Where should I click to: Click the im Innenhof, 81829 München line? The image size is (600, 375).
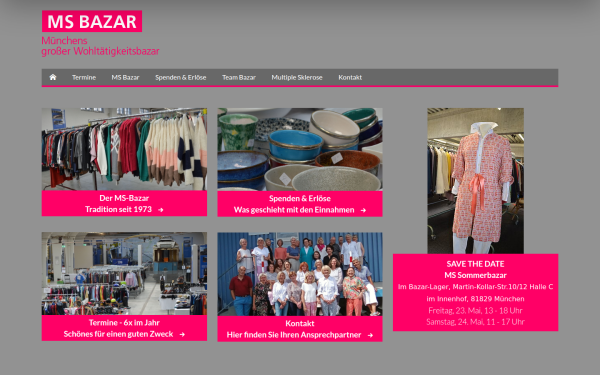(x=475, y=298)
